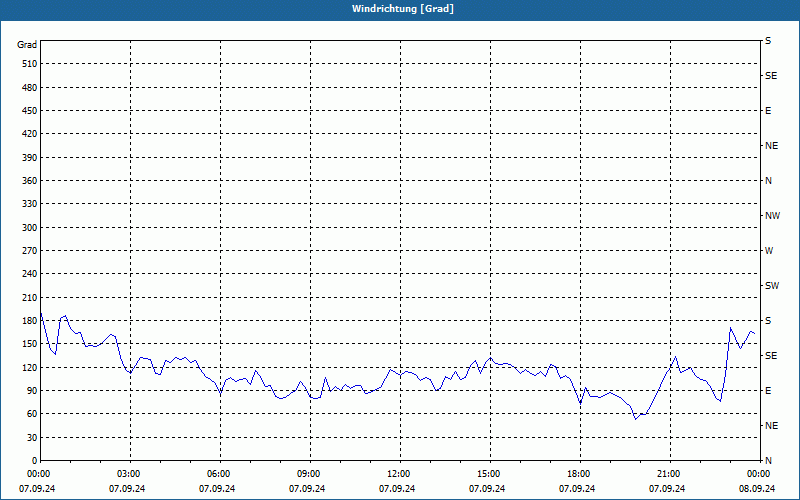
Task: Click the 270 value on the left axis
Action: click(x=30, y=251)
